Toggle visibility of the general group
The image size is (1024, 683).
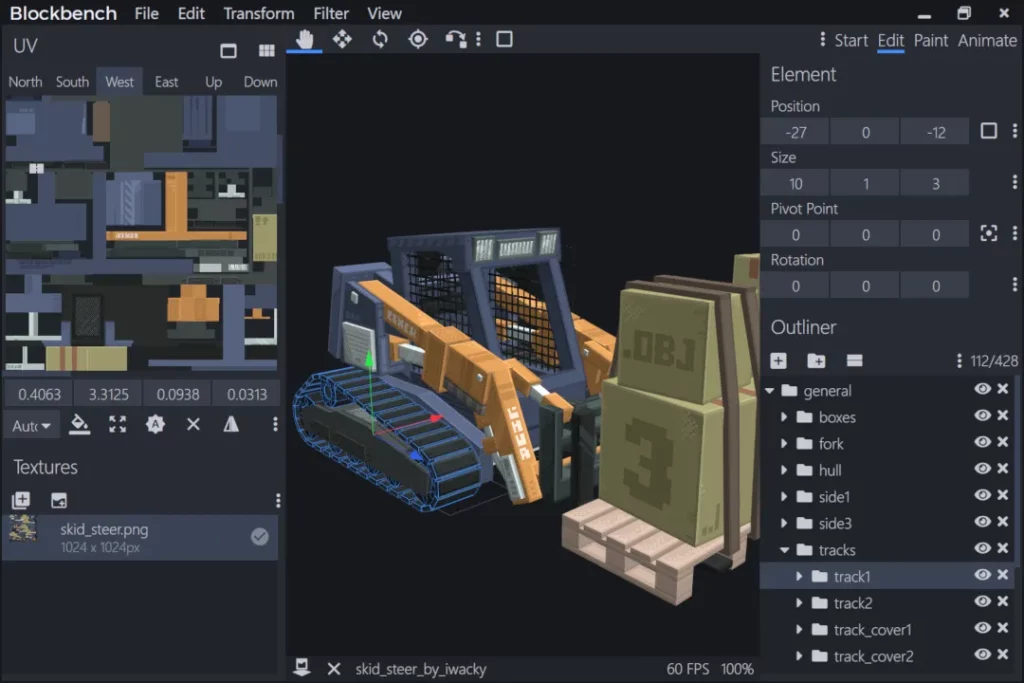coord(982,389)
